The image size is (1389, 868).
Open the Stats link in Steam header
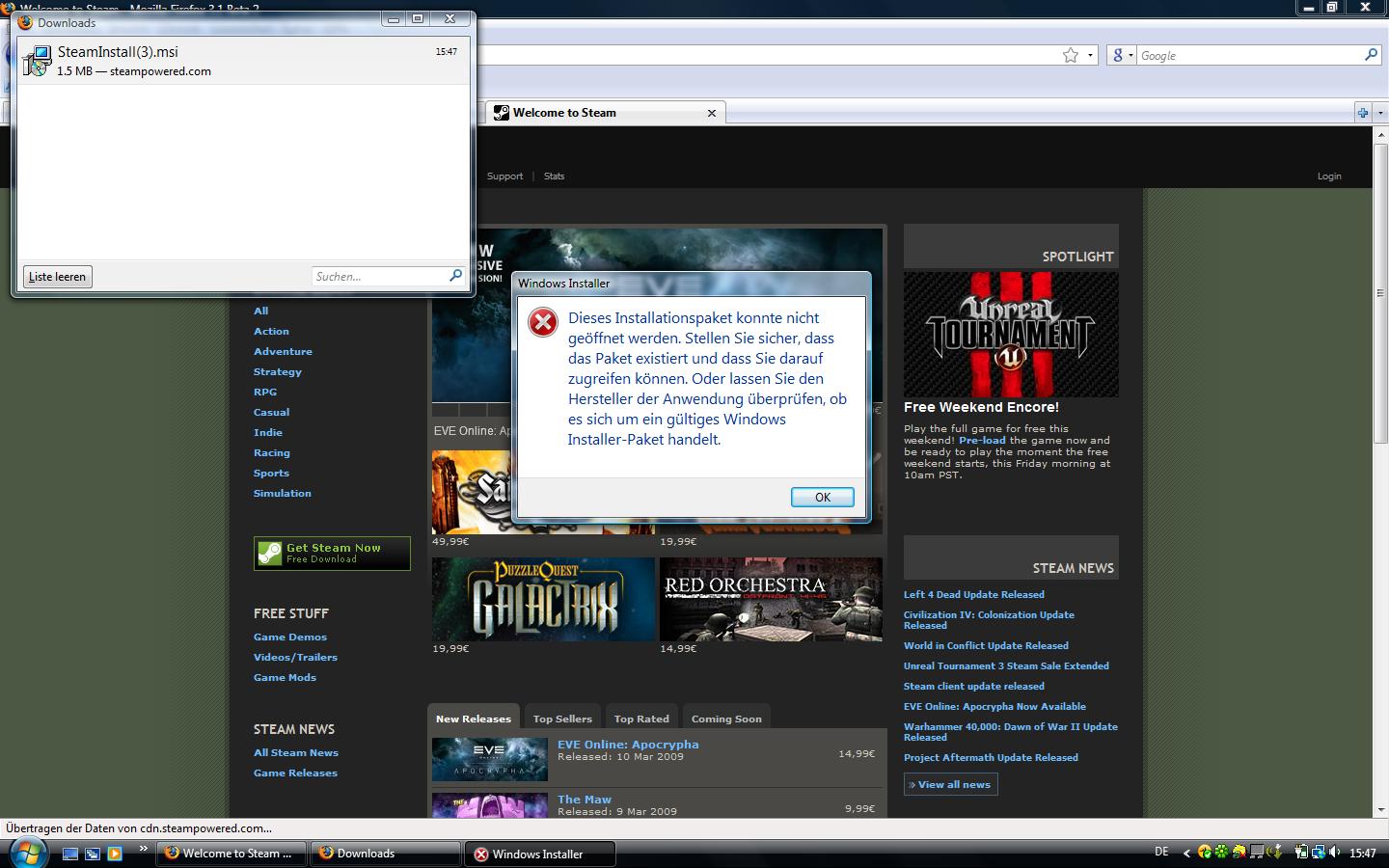coord(554,176)
